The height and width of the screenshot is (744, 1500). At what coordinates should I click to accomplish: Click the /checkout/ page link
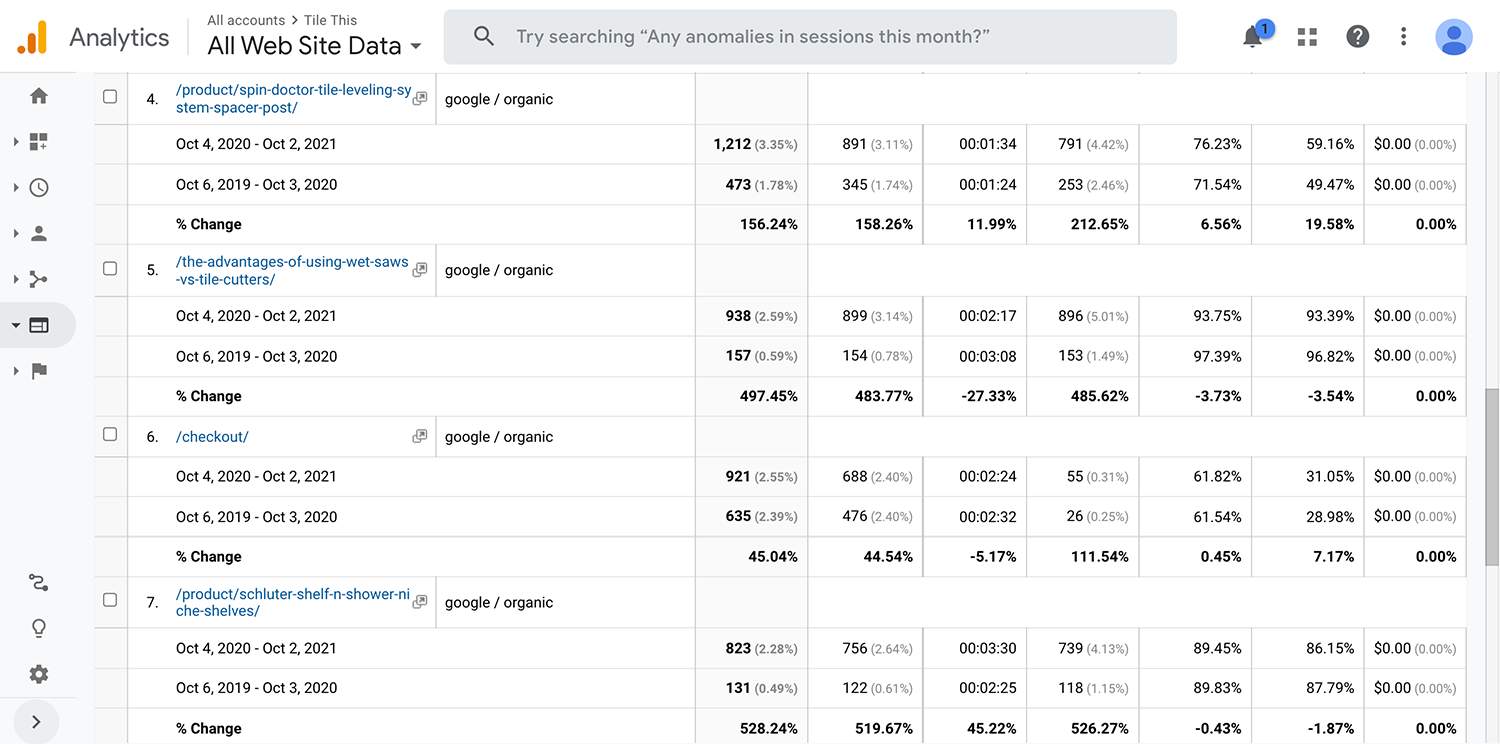[x=212, y=437]
